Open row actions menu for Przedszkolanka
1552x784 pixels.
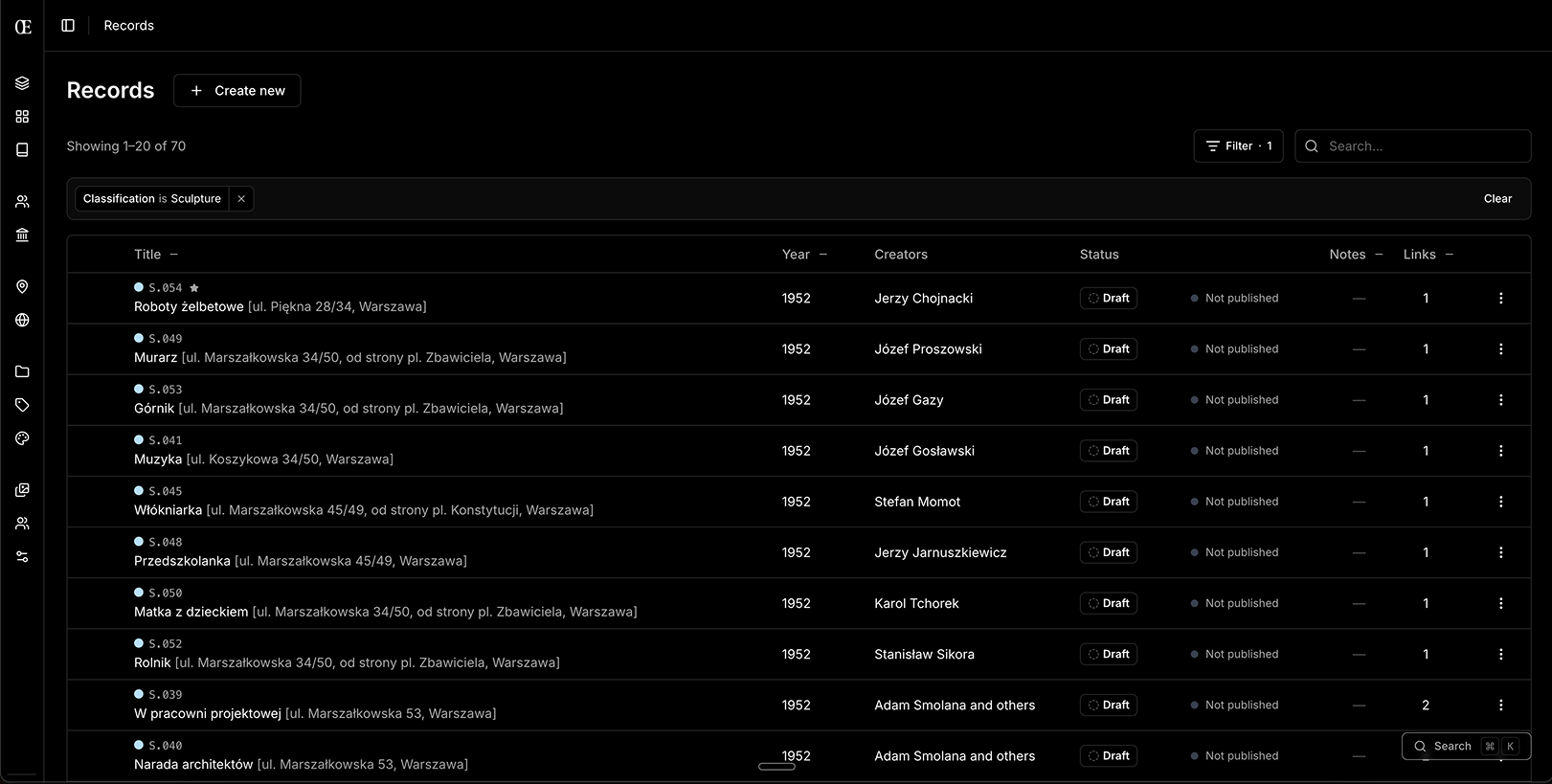point(1500,552)
